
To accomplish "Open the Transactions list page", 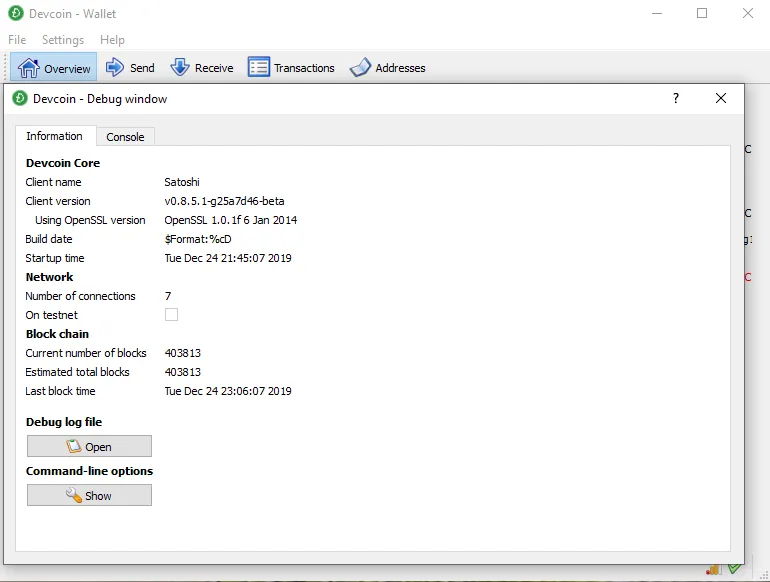I will [x=291, y=67].
